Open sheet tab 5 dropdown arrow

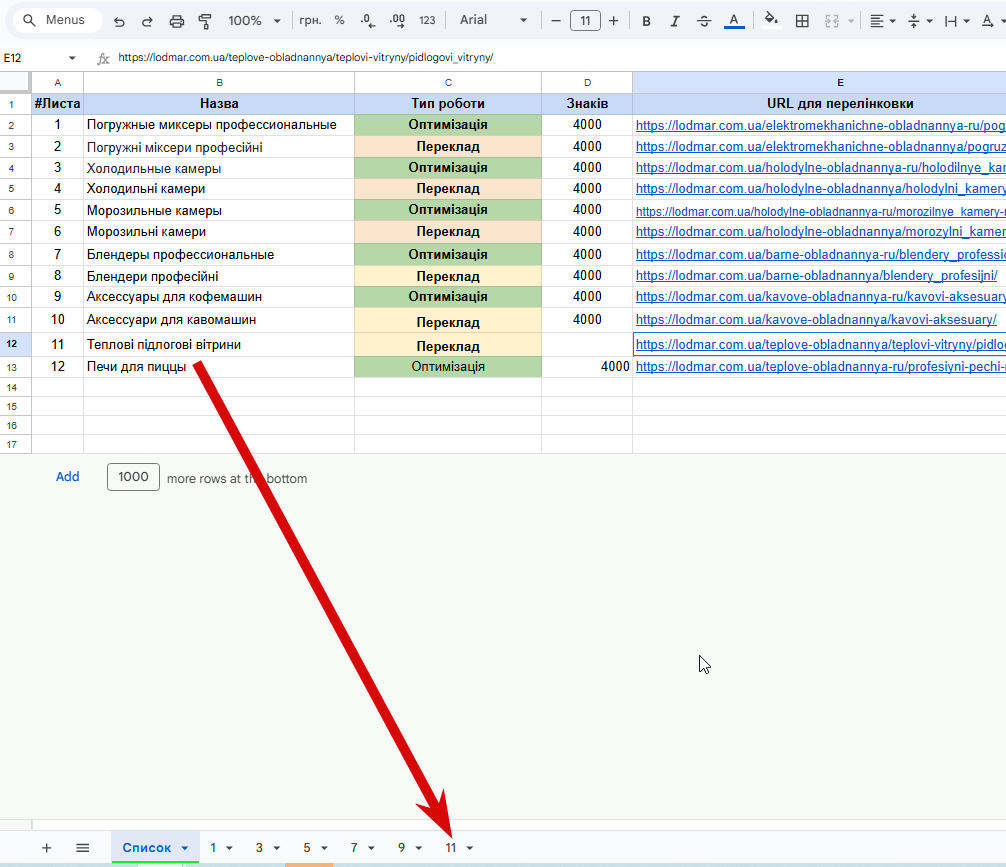pyautogui.click(x=324, y=848)
